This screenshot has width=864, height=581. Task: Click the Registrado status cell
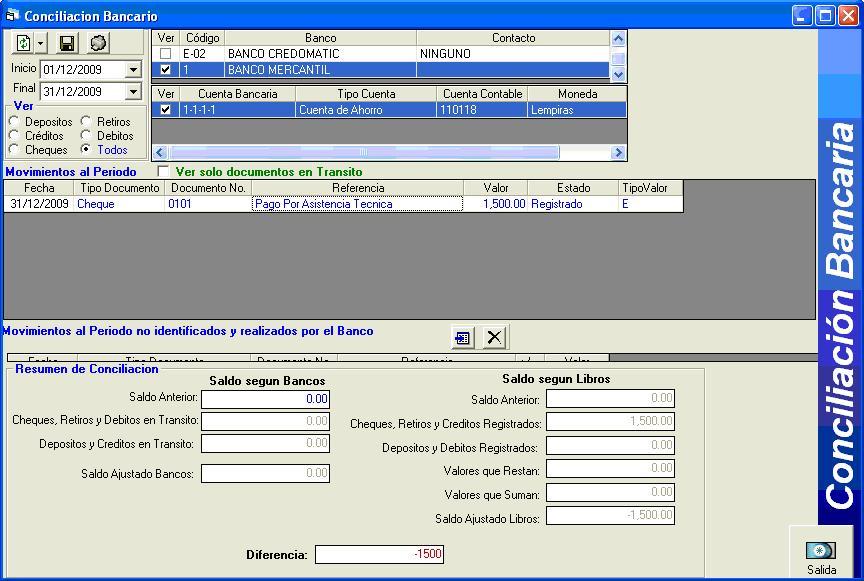pos(573,204)
